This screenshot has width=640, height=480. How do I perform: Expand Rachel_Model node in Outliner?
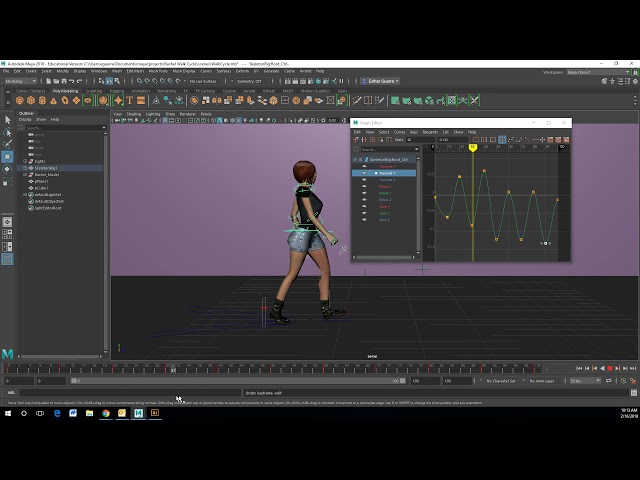25,175
